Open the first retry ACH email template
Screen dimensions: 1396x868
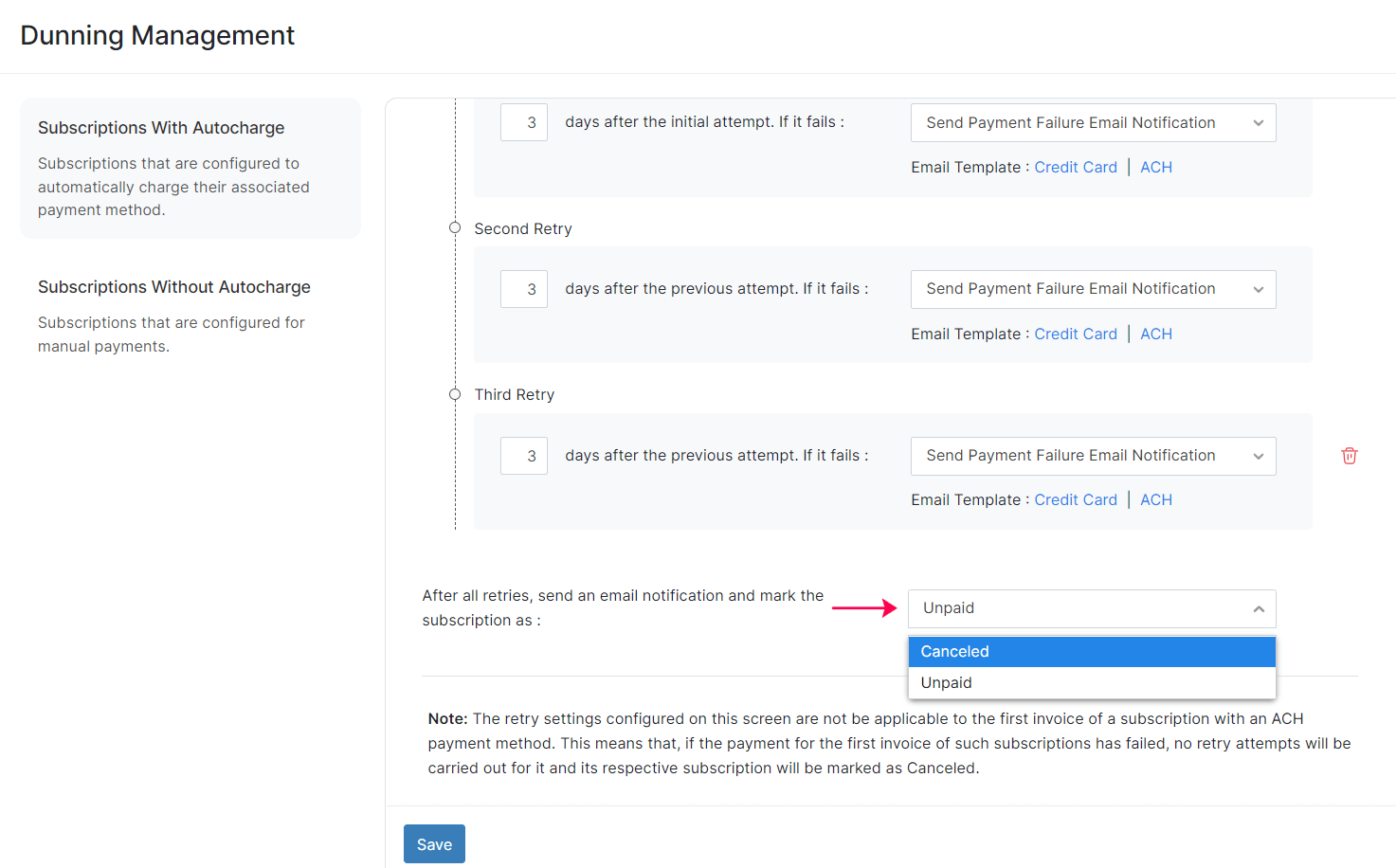click(x=1155, y=168)
